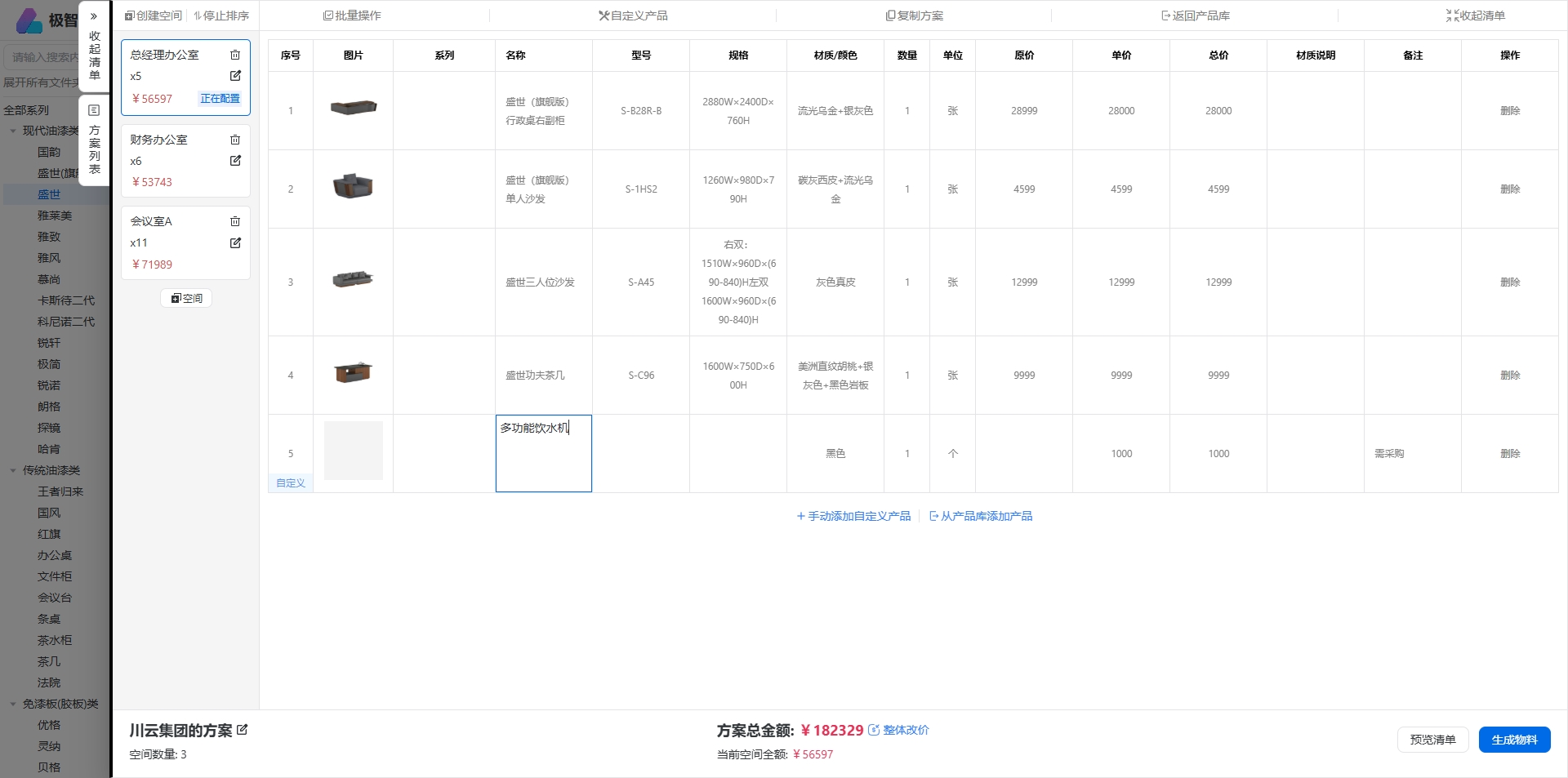Edit the 财务办公室 space name icon
The image size is (1568, 778).
coord(235,161)
